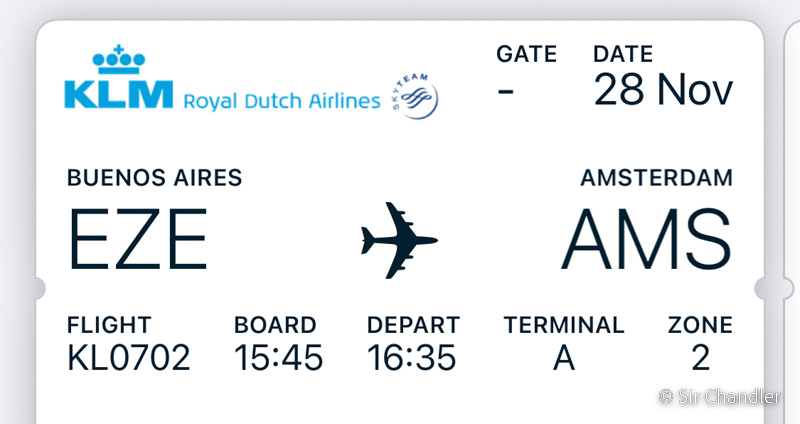Click the boarding time 15:45
This screenshot has height=424, width=800.
point(278,358)
